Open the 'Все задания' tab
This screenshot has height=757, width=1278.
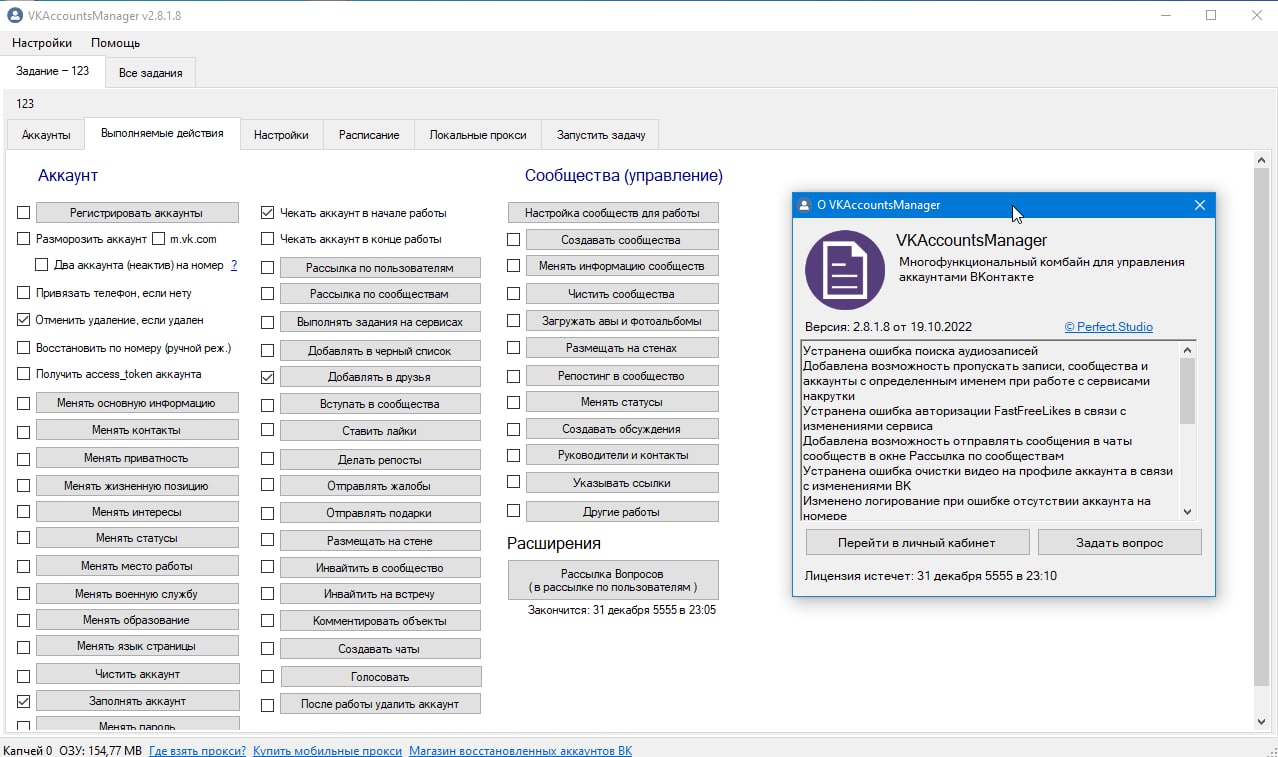(x=150, y=73)
